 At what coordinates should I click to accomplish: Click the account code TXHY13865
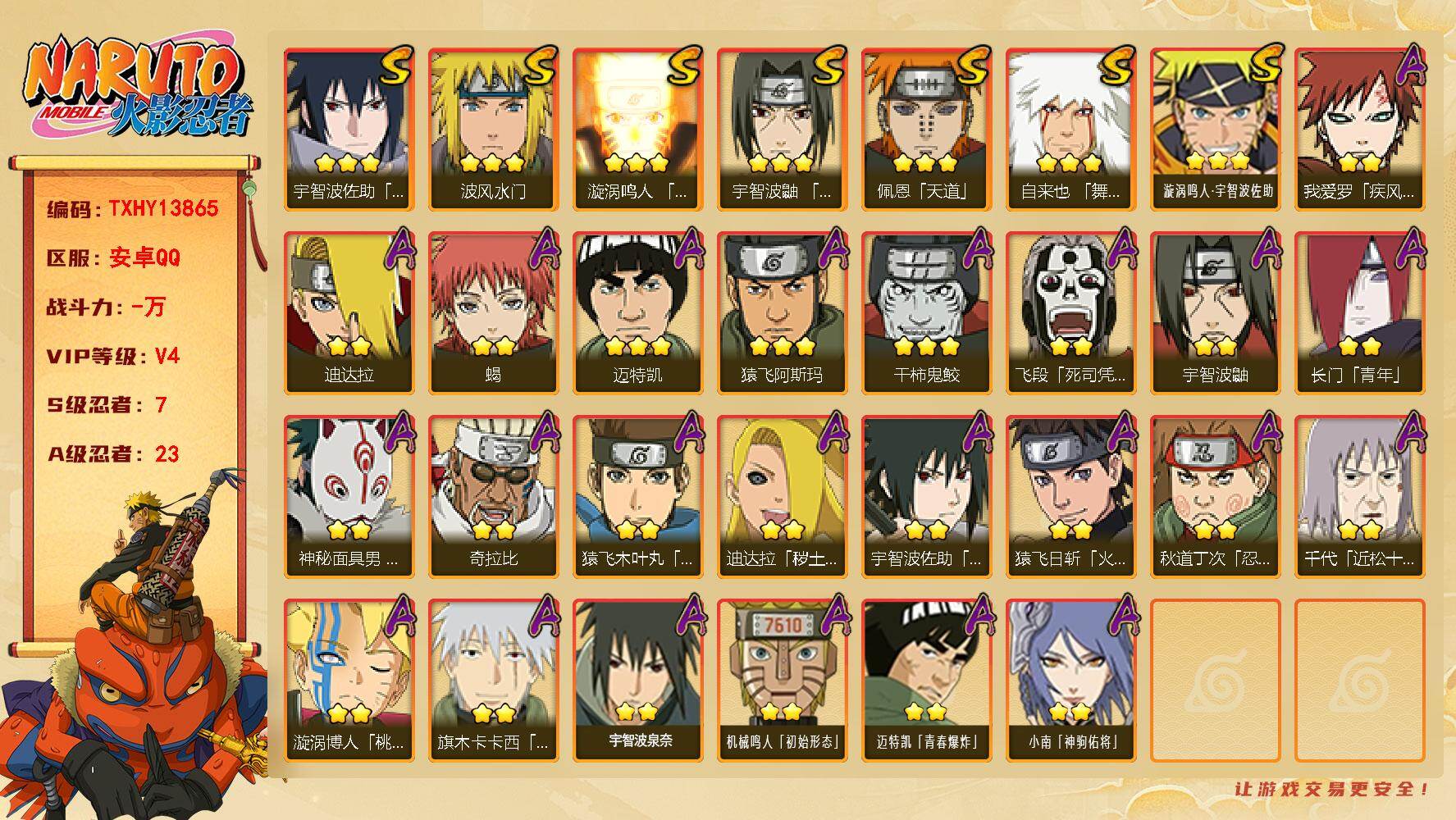(x=163, y=208)
